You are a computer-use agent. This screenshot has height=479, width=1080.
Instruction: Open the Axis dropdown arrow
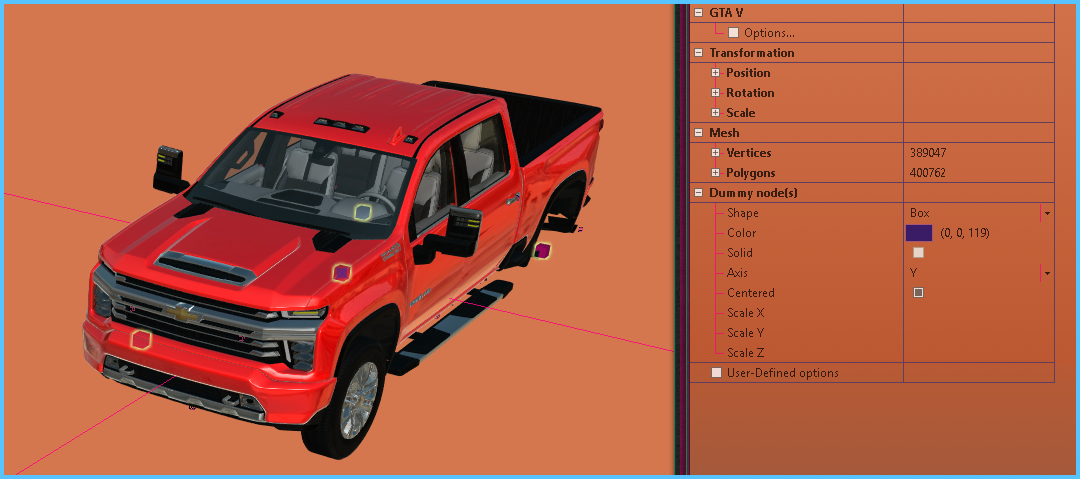pyautogui.click(x=1046, y=273)
